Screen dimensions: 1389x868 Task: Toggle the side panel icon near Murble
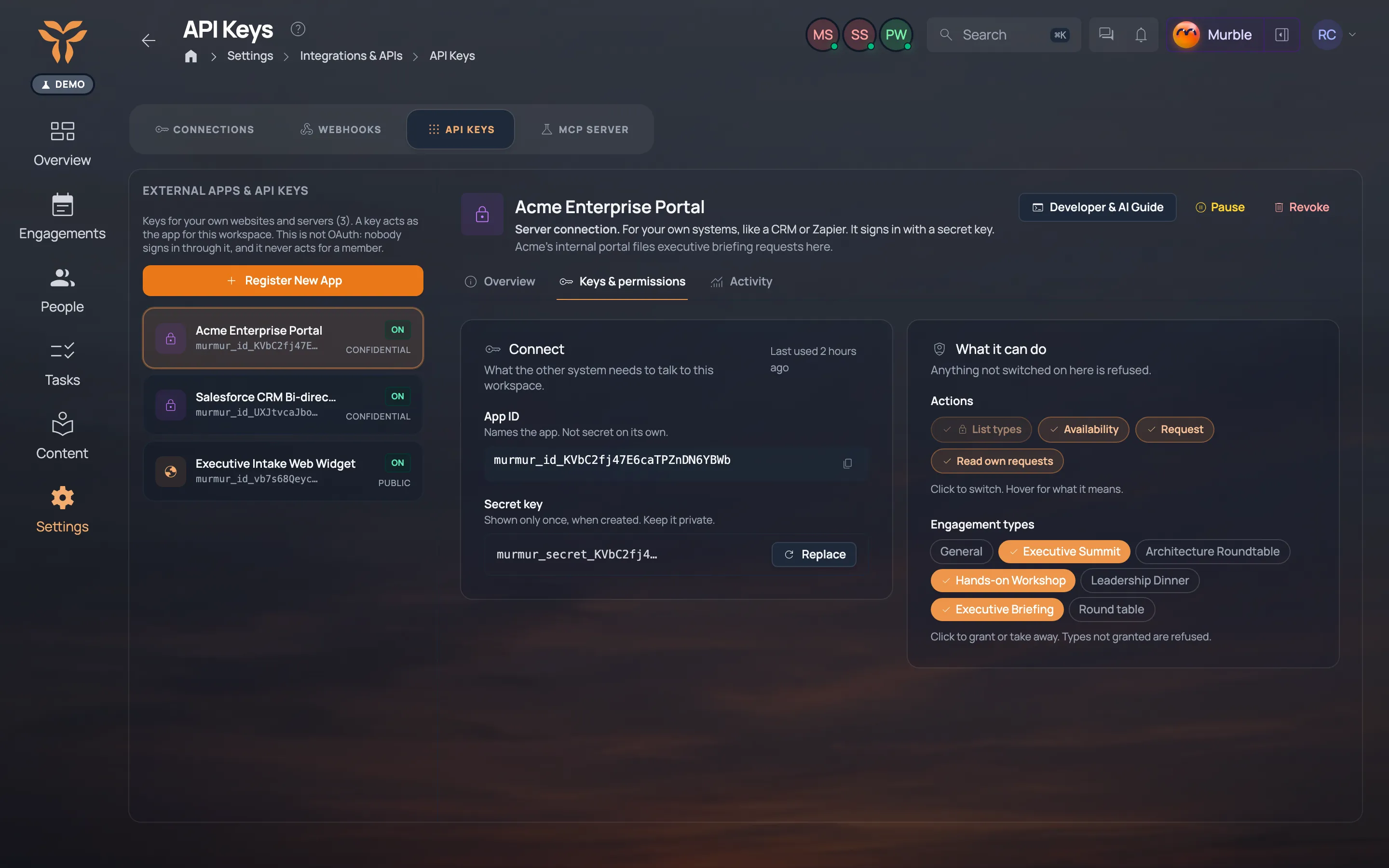tap(1281, 35)
